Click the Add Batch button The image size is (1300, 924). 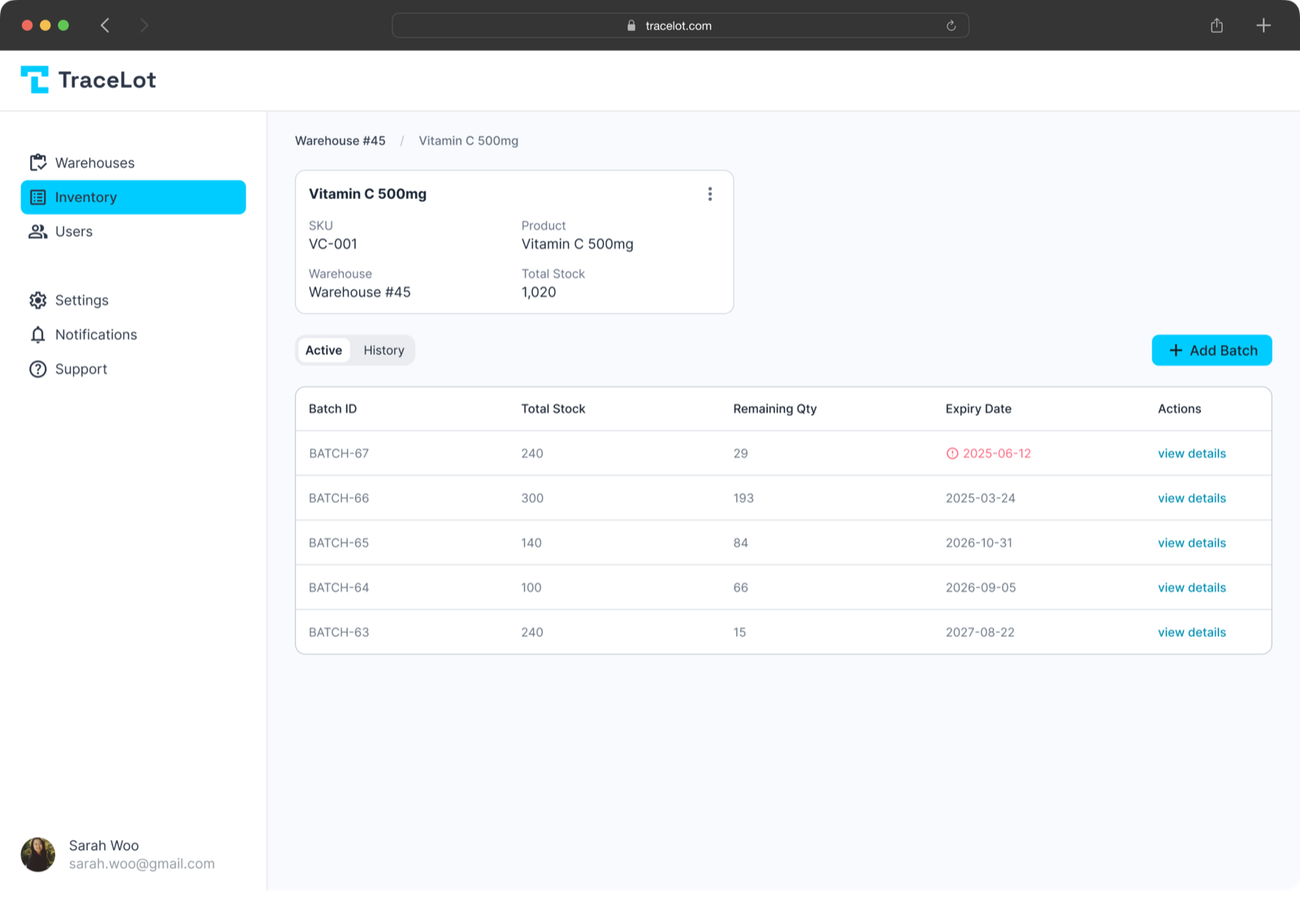pyautogui.click(x=1211, y=350)
